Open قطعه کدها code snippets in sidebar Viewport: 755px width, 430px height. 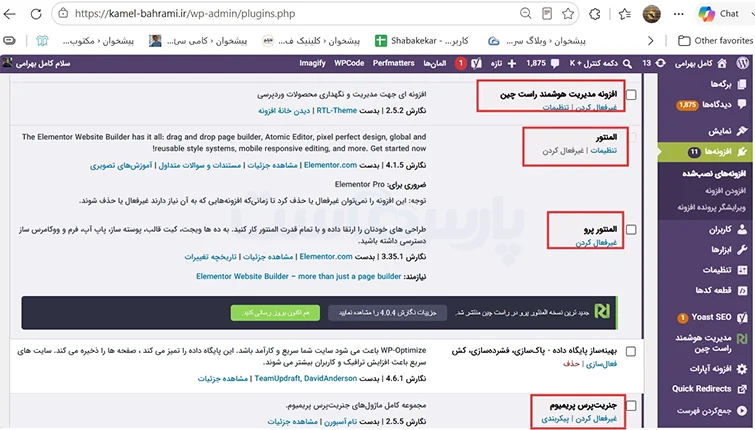click(721, 290)
